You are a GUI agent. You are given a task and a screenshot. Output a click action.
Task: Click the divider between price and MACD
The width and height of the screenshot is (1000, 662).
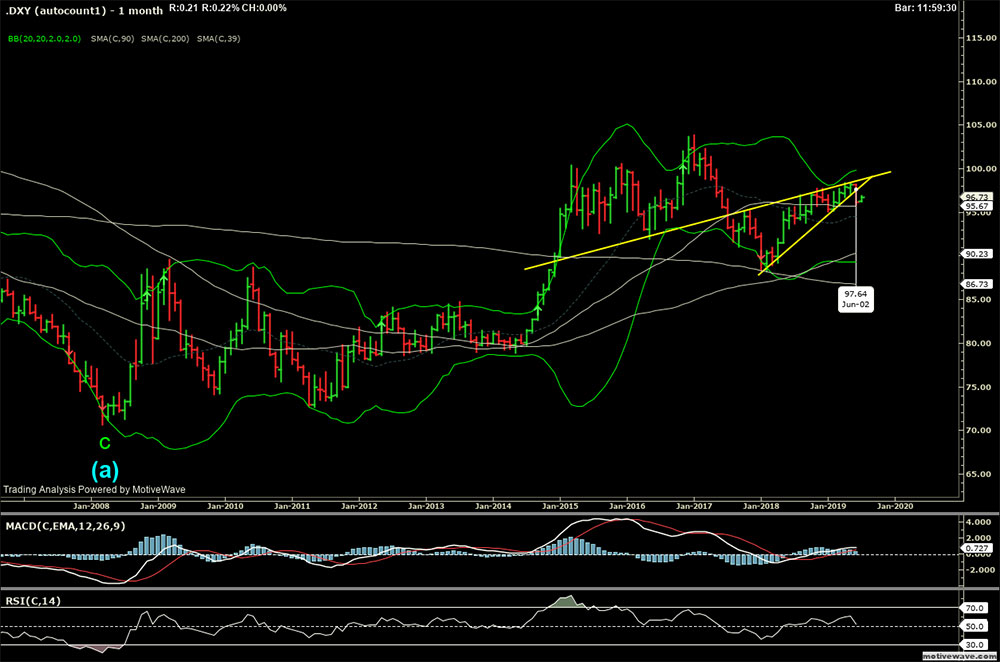(500, 515)
